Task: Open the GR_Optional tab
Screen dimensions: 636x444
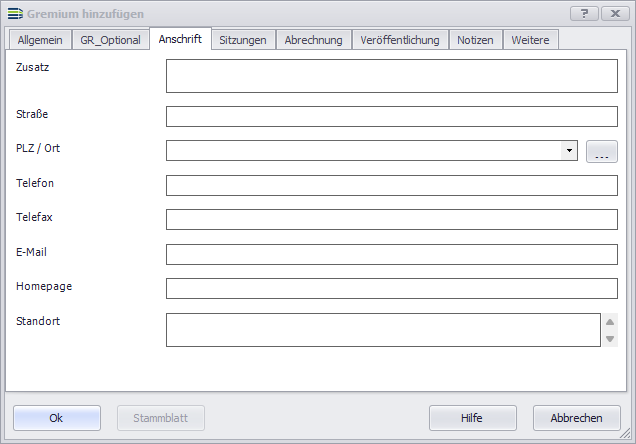Action: click(x=111, y=40)
